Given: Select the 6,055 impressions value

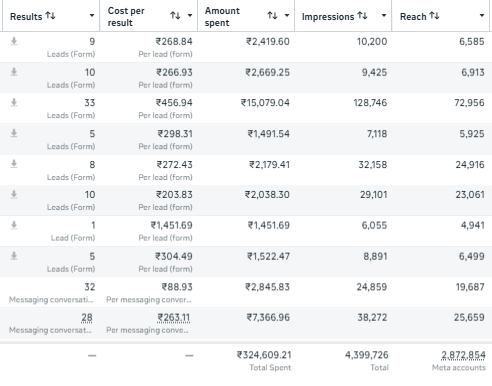Looking at the screenshot, I should coord(375,225).
